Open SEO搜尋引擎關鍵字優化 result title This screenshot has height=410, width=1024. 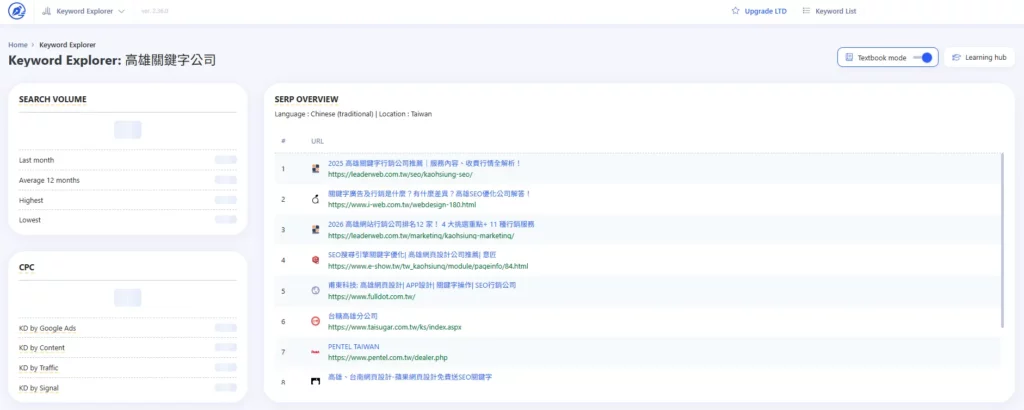tap(413, 255)
